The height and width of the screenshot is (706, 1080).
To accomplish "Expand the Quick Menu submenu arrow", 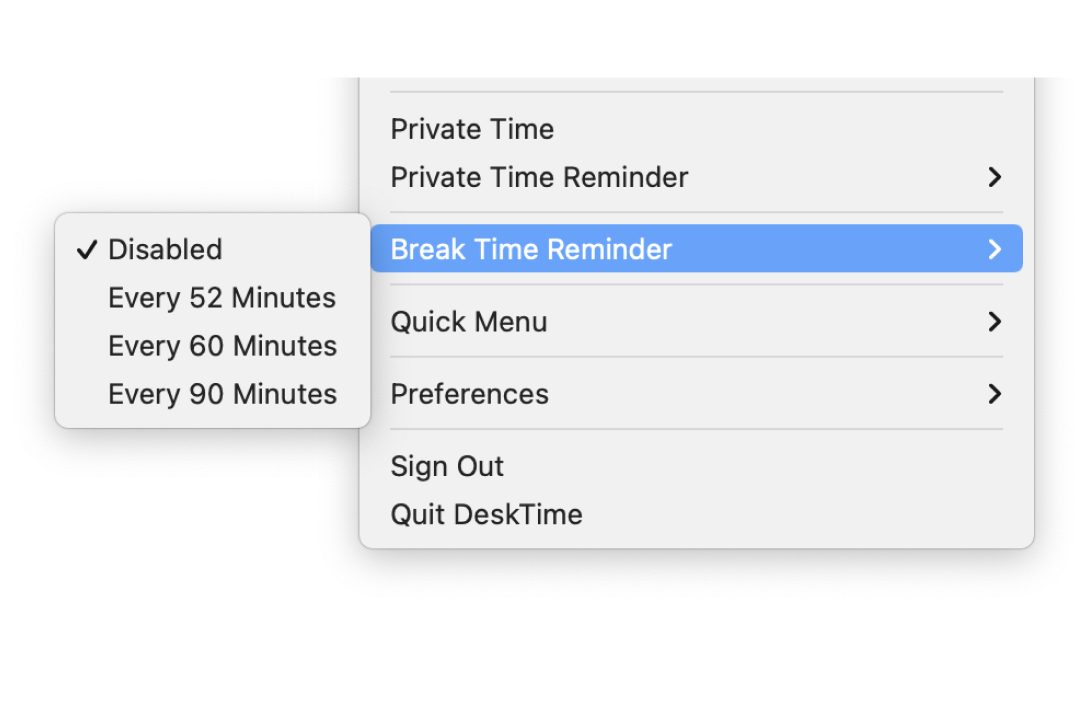I will click(x=994, y=321).
